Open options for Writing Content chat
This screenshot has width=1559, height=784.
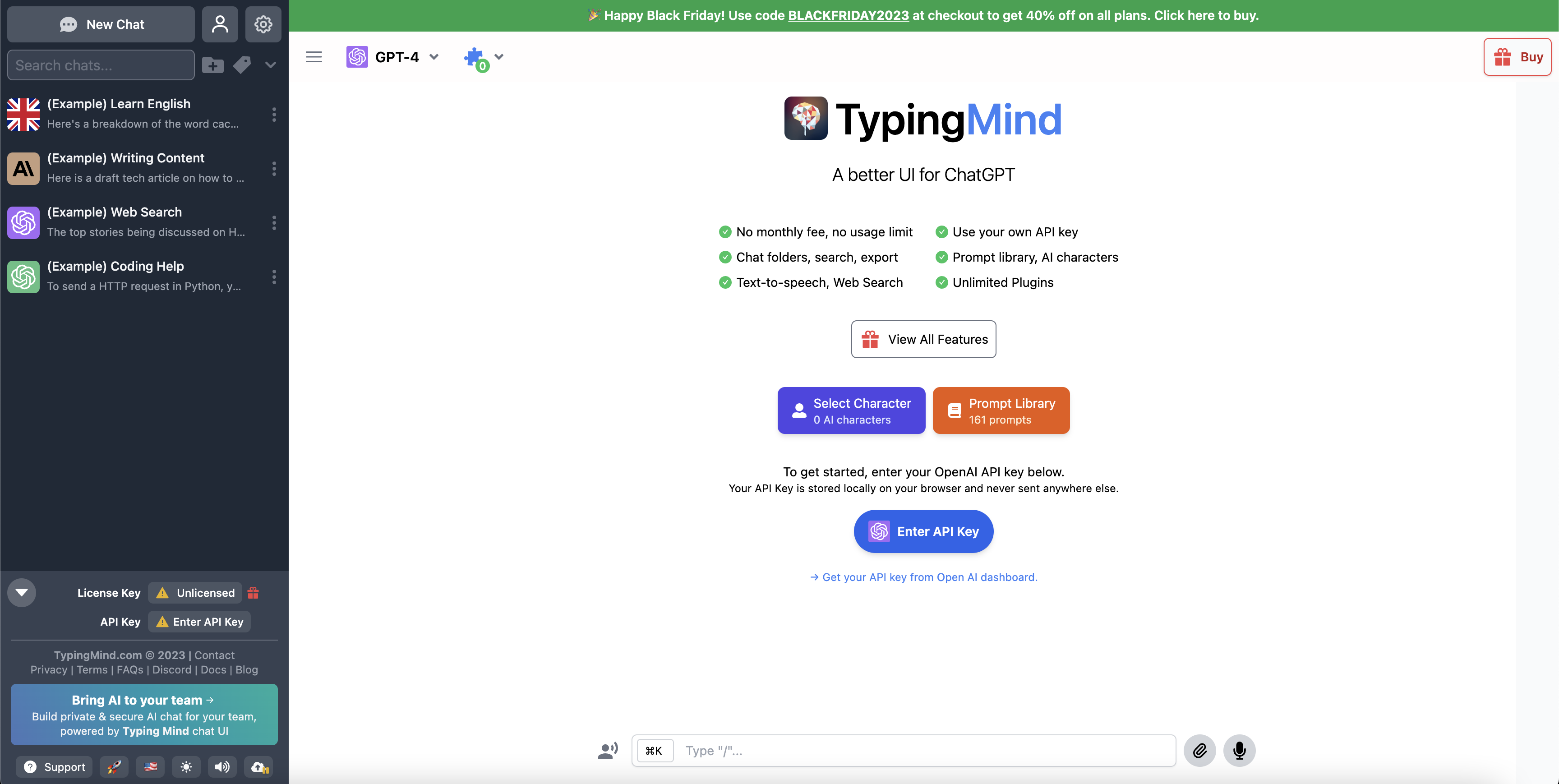click(x=274, y=168)
